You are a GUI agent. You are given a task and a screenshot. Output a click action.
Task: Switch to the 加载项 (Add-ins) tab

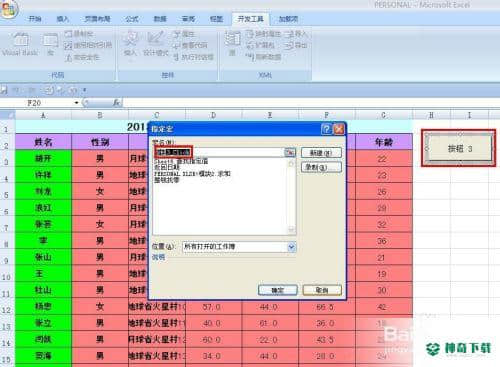coord(288,19)
